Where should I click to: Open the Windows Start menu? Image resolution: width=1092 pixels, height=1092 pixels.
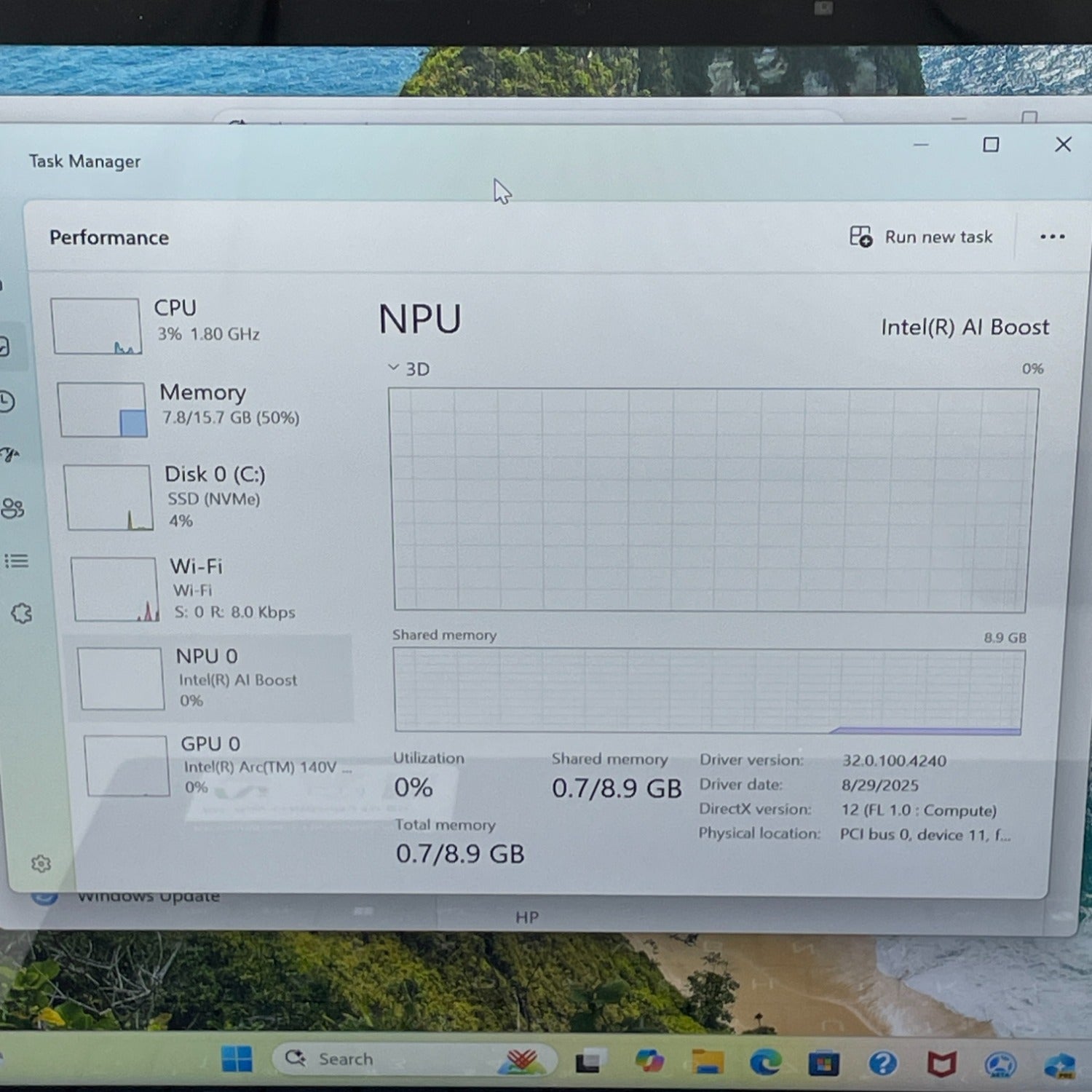pos(237,1059)
